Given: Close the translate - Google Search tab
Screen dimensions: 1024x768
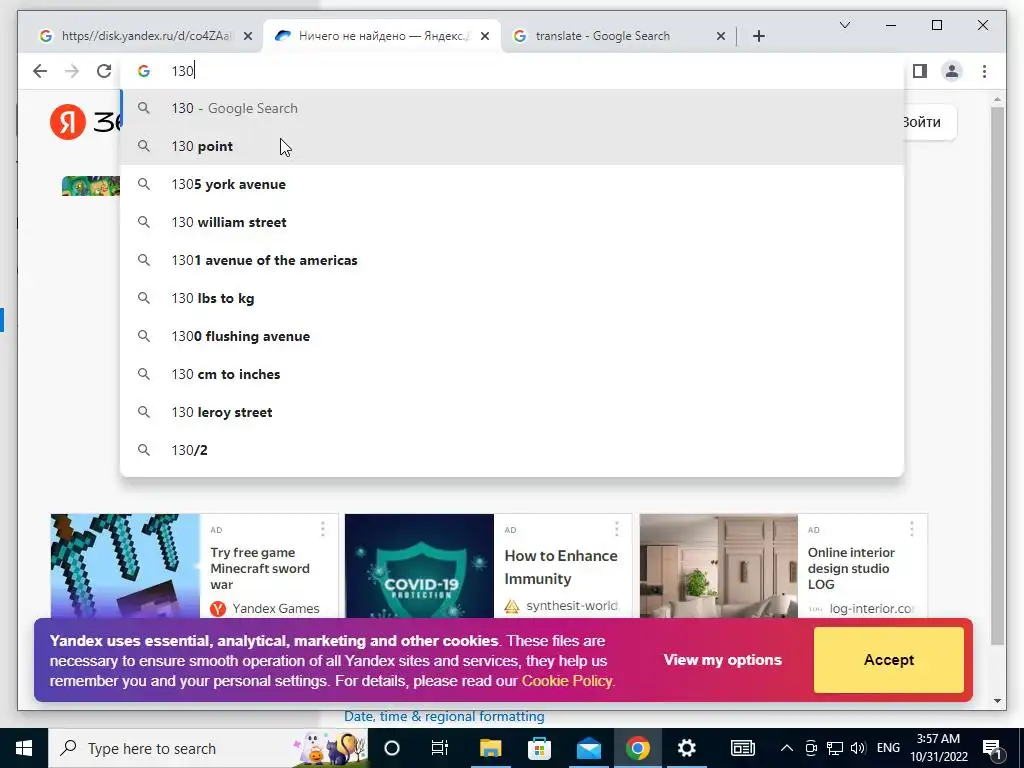Looking at the screenshot, I should [721, 37].
